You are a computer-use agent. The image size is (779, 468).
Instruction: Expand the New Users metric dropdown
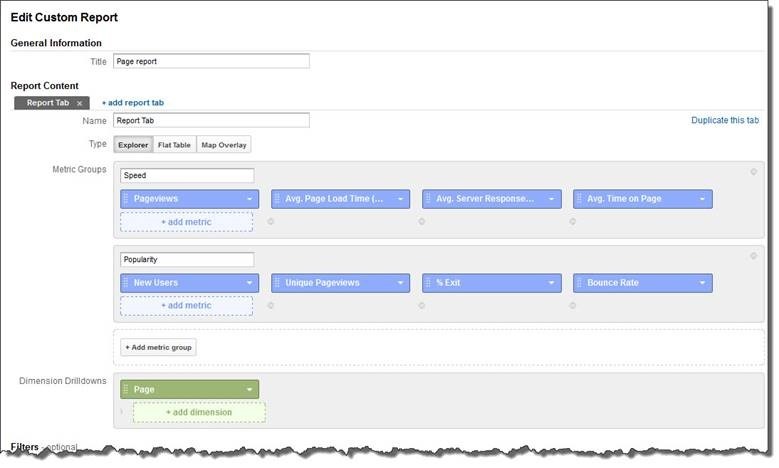pyautogui.click(x=250, y=283)
